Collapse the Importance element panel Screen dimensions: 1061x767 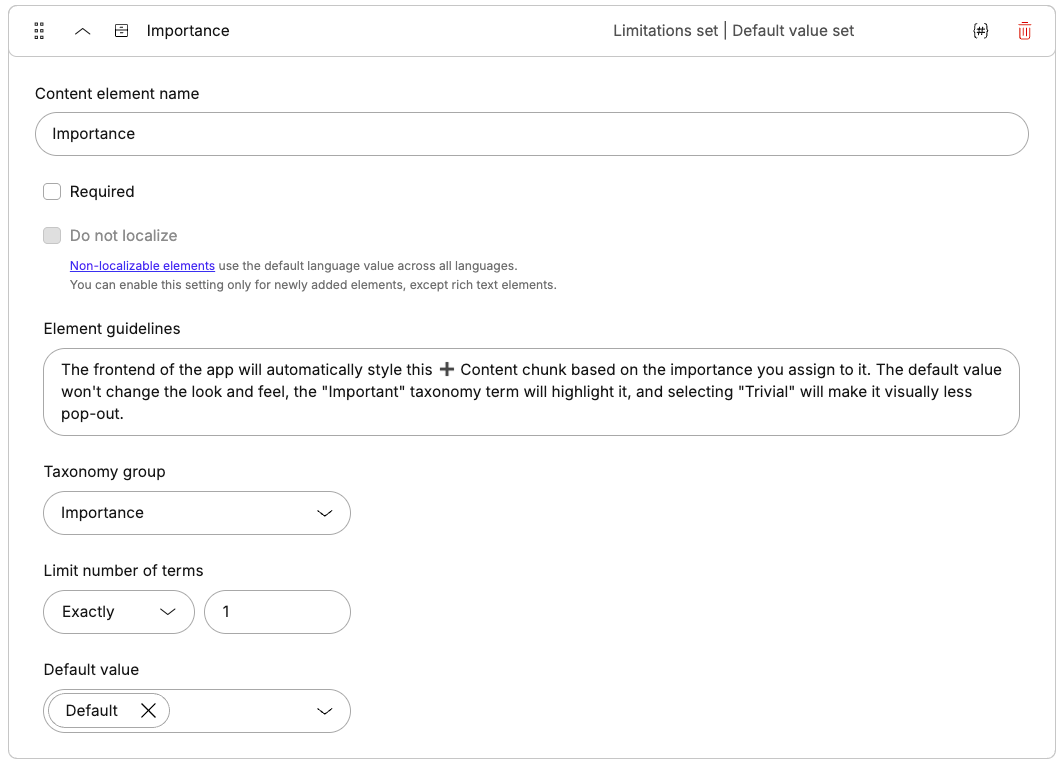pos(83,31)
